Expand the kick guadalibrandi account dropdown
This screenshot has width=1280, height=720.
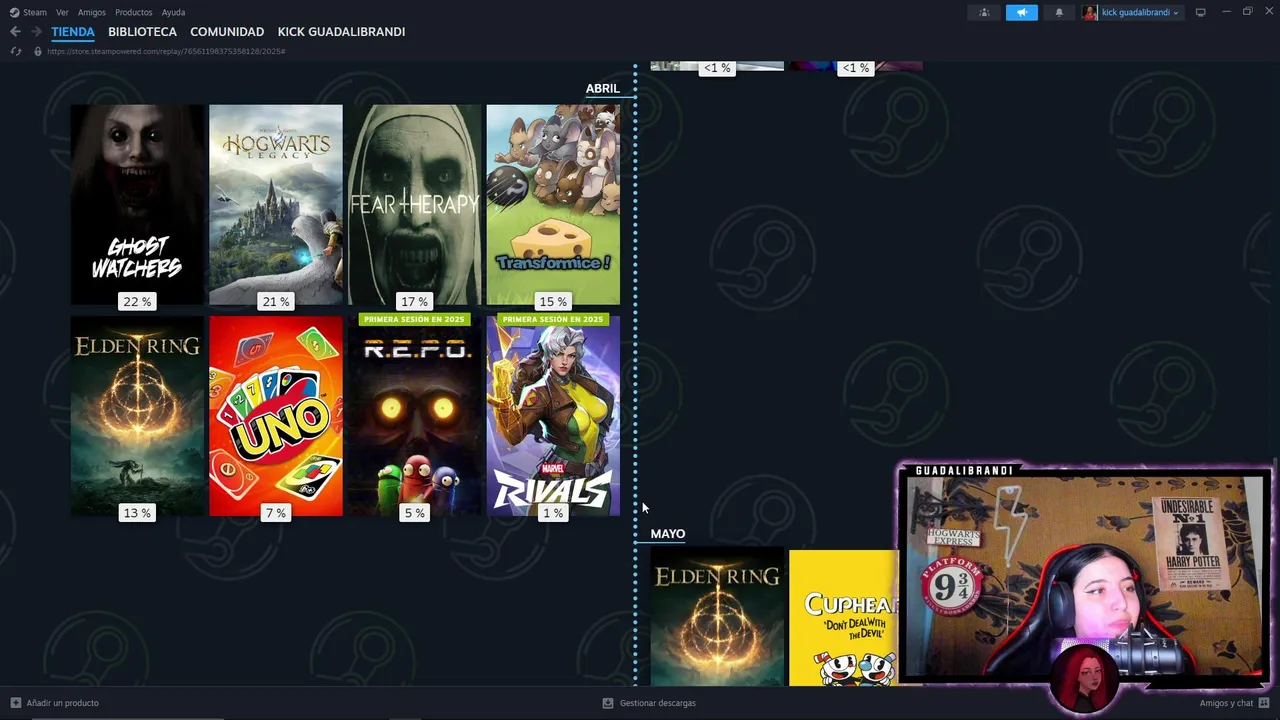tap(1139, 12)
